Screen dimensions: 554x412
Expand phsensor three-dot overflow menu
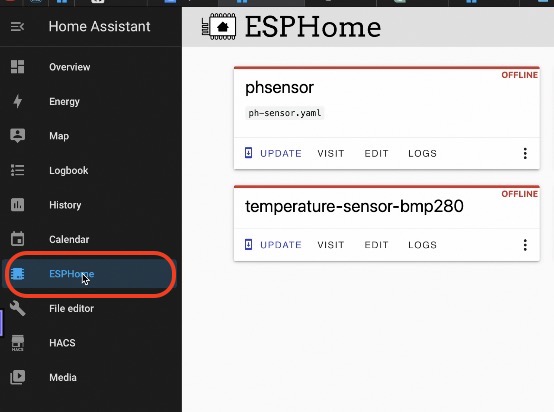[x=525, y=153]
